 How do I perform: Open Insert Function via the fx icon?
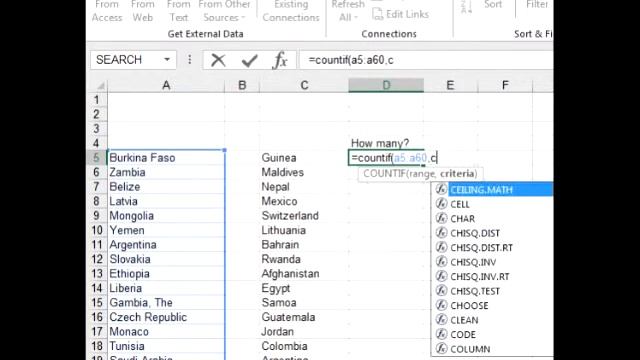click(280, 60)
